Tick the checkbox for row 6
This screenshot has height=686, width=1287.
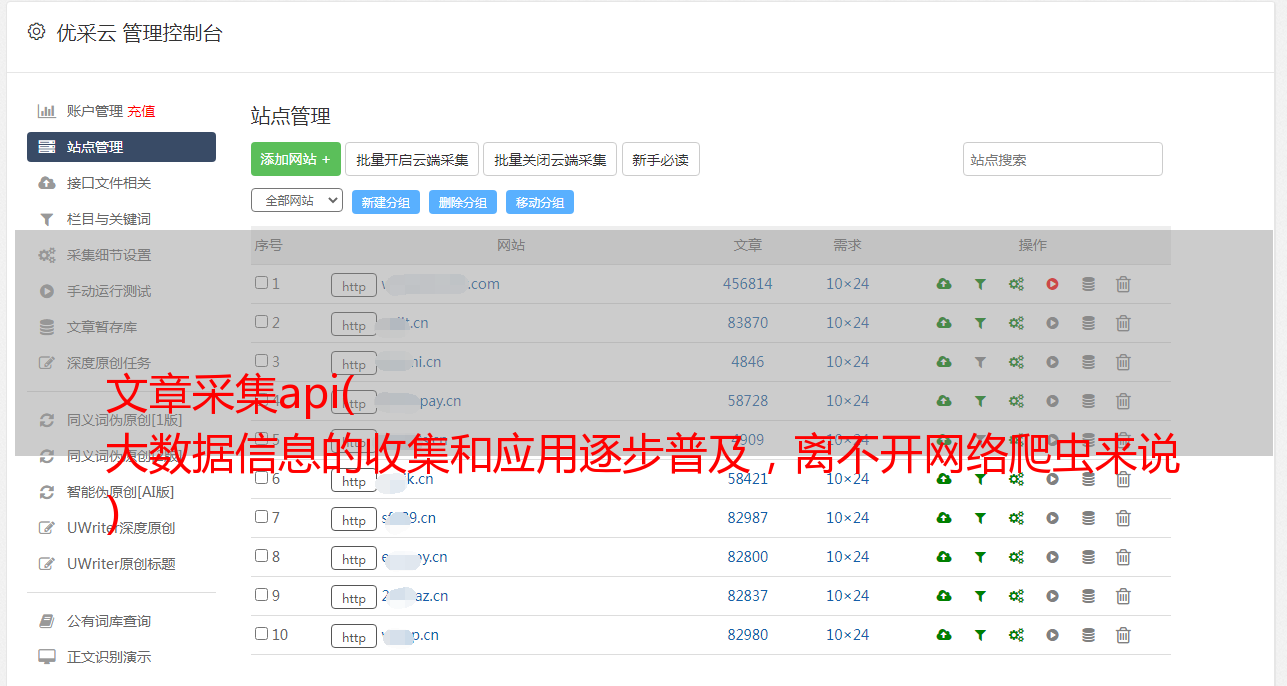click(x=261, y=478)
